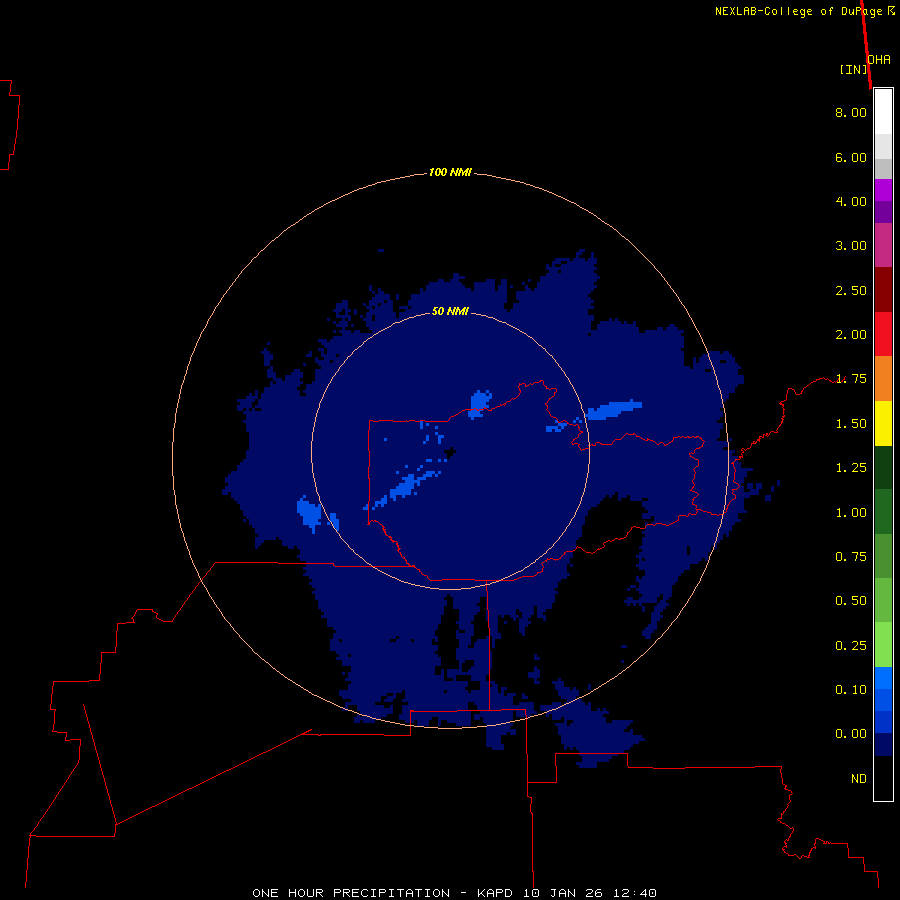Screen dimensions: 900x900
Task: Click the 1.75 legend value
Action: pos(851,379)
